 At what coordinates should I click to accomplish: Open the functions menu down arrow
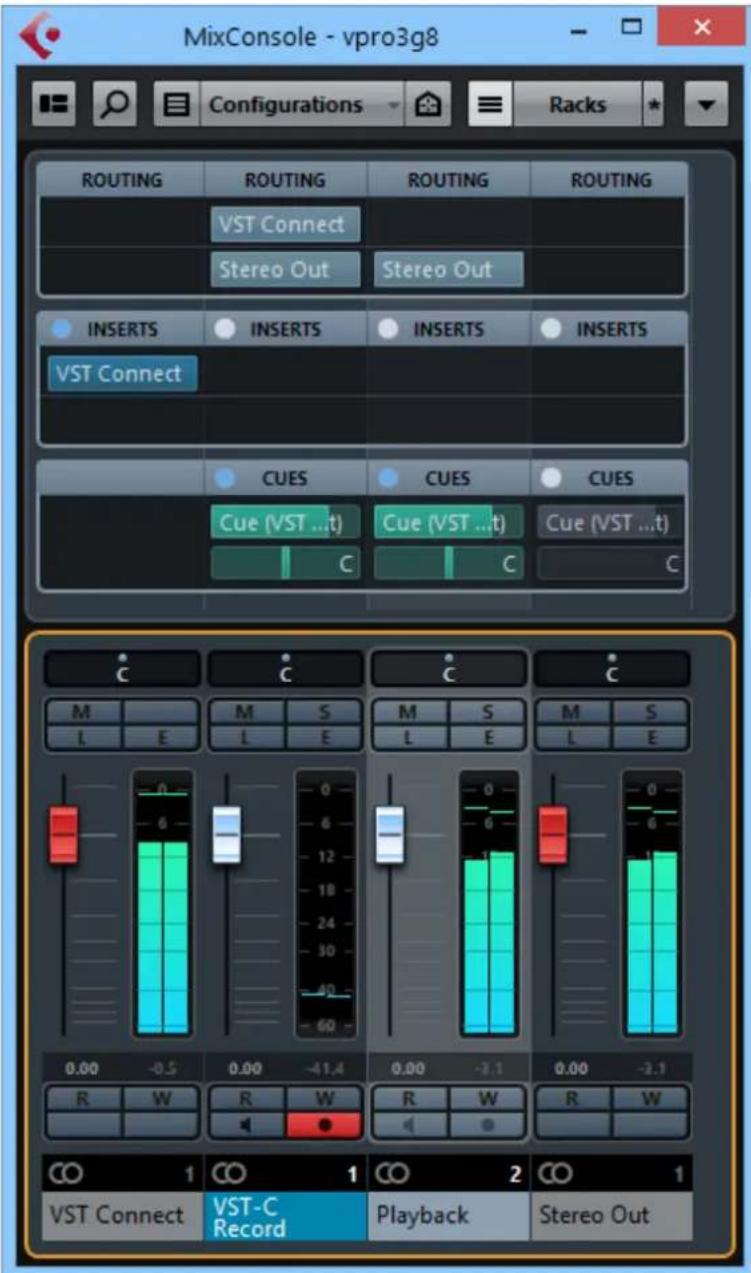[706, 105]
